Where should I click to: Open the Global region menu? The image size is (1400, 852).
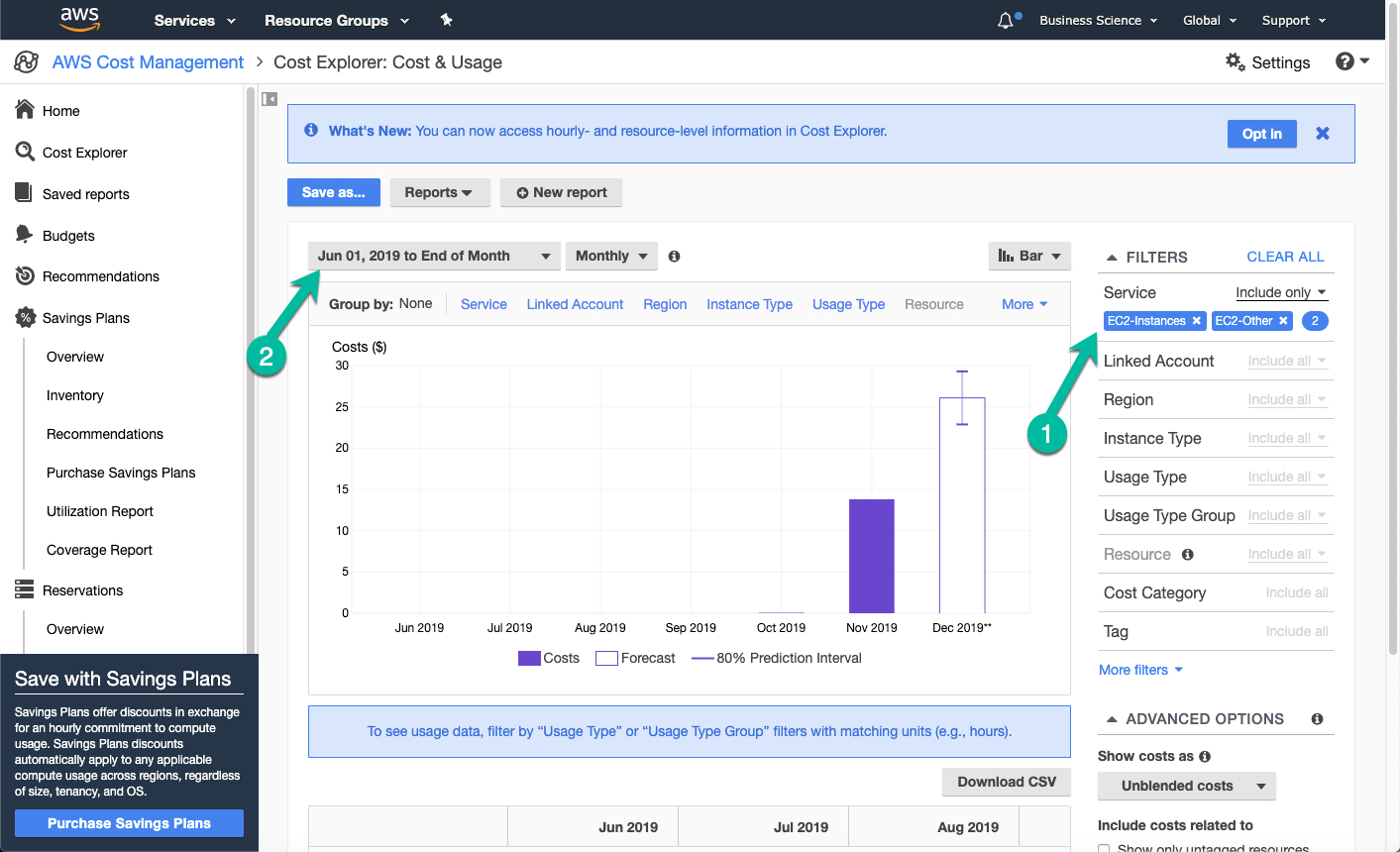1210,20
